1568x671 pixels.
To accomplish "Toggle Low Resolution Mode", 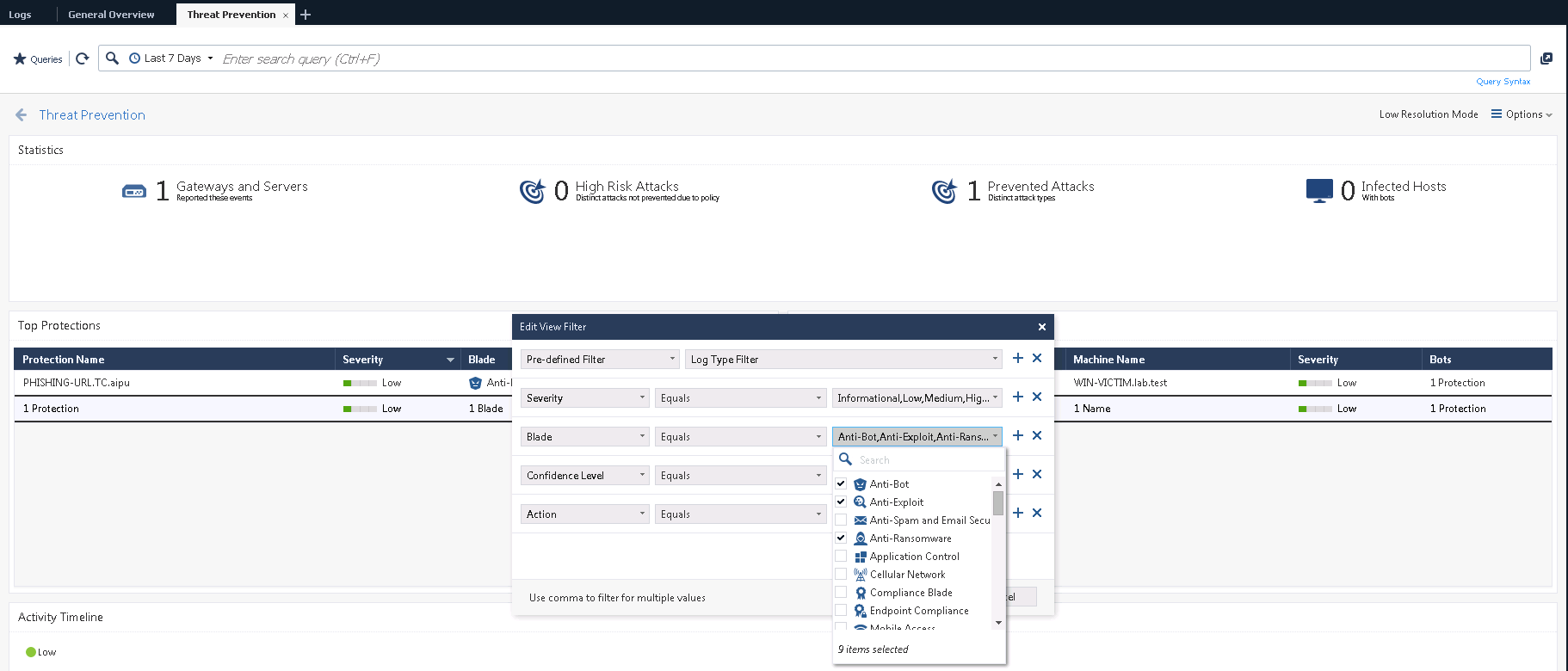I will pos(1429,114).
